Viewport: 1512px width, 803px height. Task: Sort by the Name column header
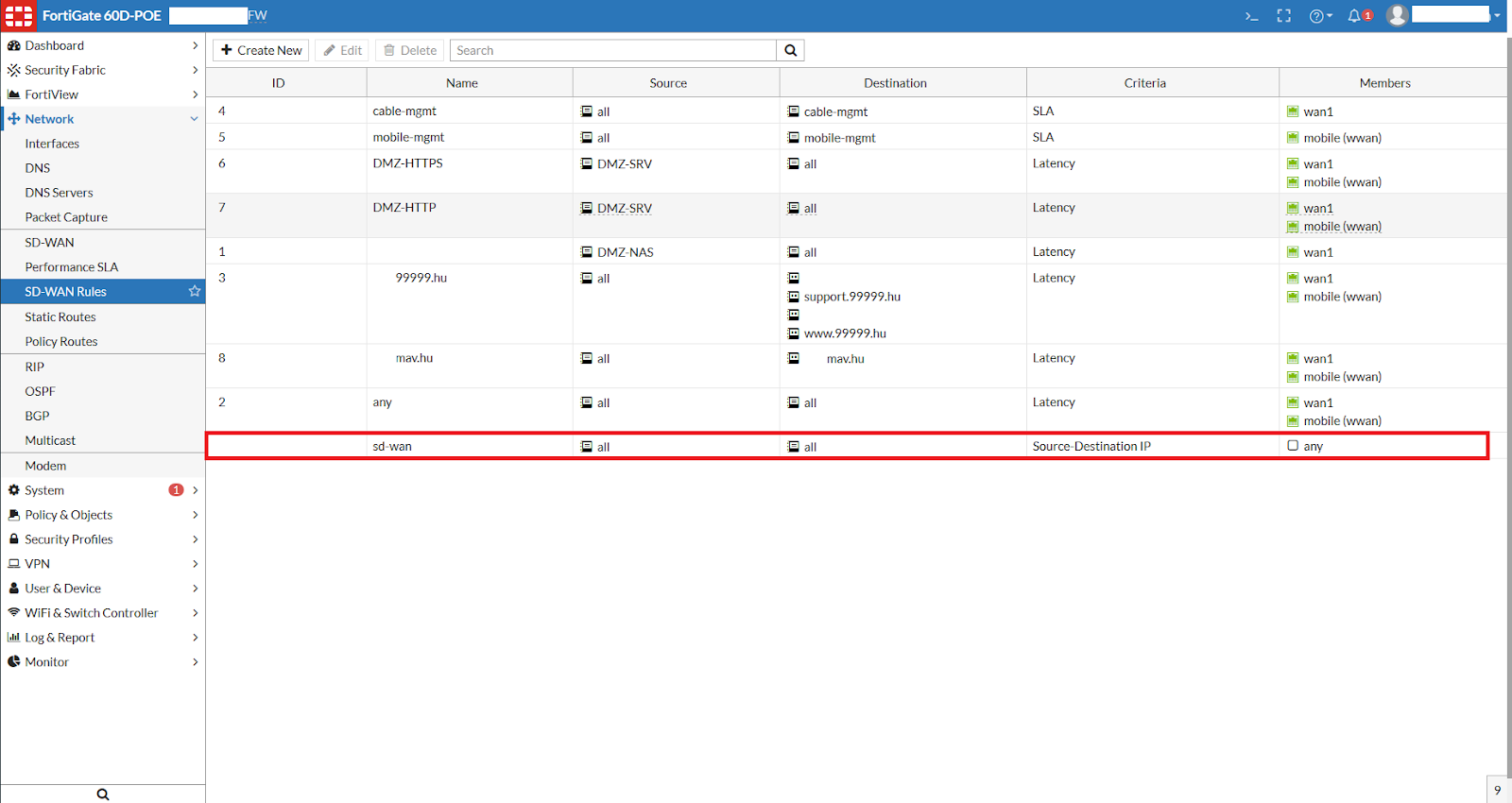tap(469, 83)
